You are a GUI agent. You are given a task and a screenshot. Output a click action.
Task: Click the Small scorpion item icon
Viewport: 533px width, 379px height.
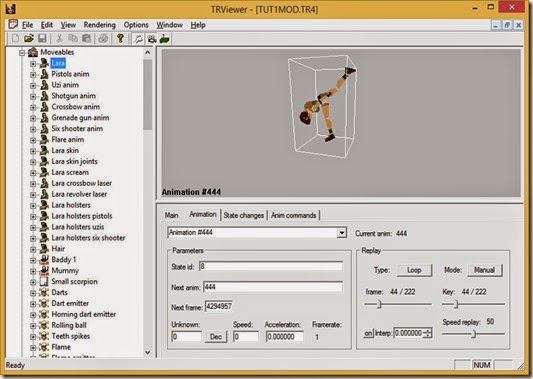point(44,281)
